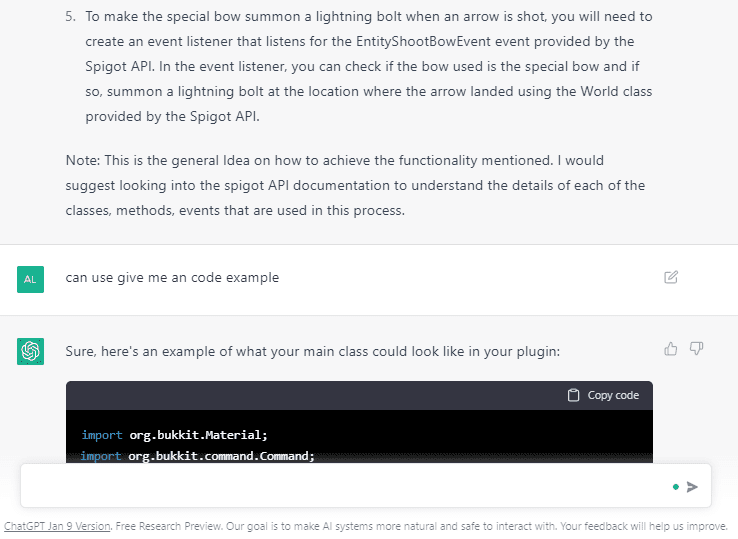738x539 pixels.
Task: Click the Copy code text label
Action: coord(613,395)
